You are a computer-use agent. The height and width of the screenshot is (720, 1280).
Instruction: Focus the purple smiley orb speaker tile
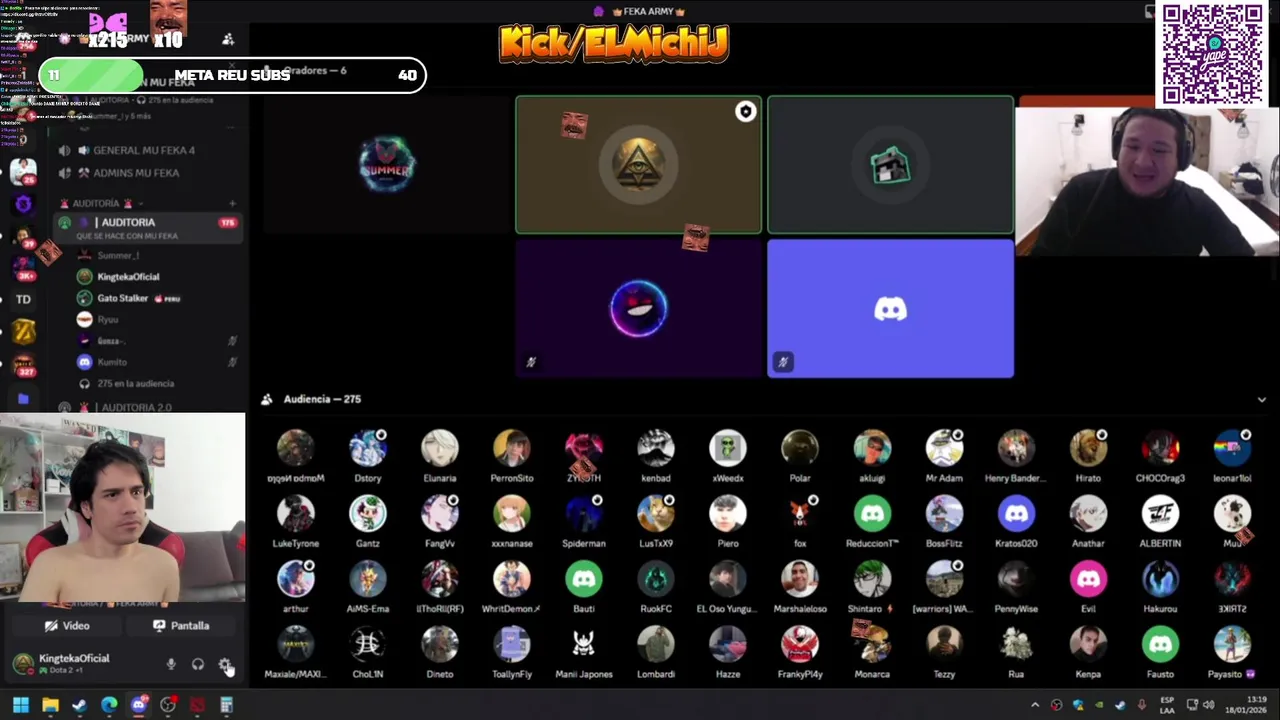[638, 308]
